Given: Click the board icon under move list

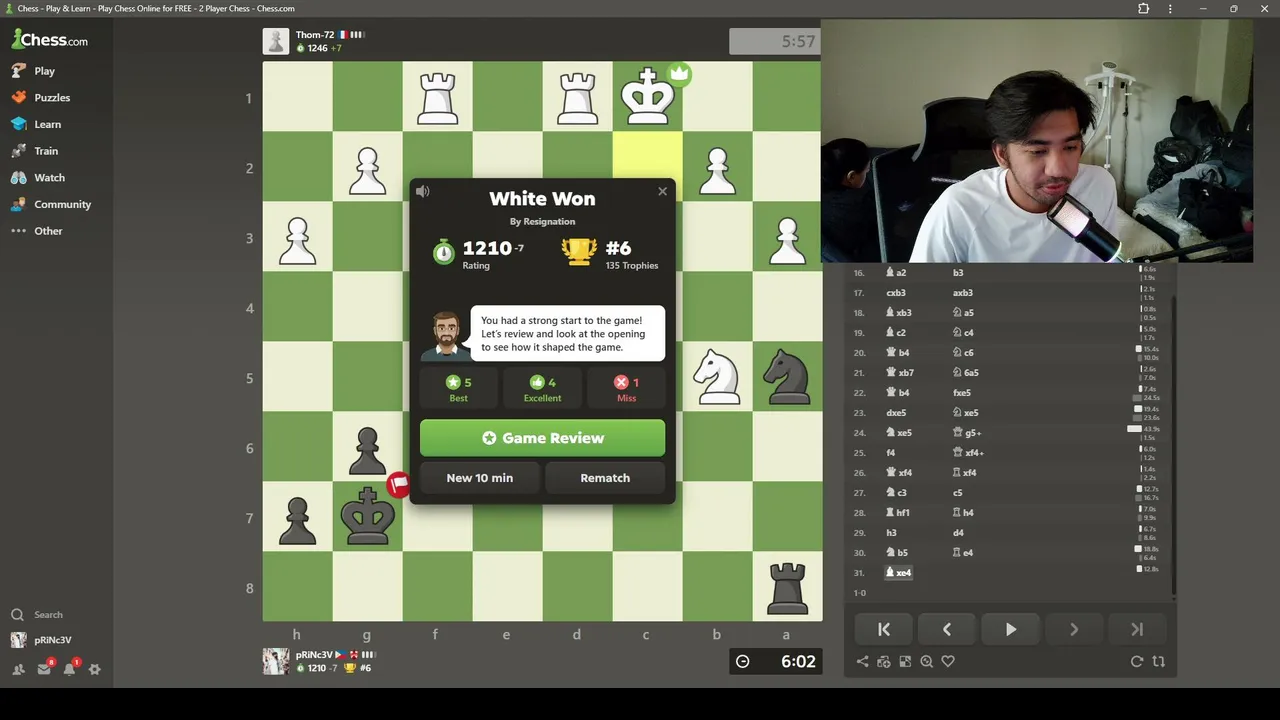Looking at the screenshot, I should 905,661.
